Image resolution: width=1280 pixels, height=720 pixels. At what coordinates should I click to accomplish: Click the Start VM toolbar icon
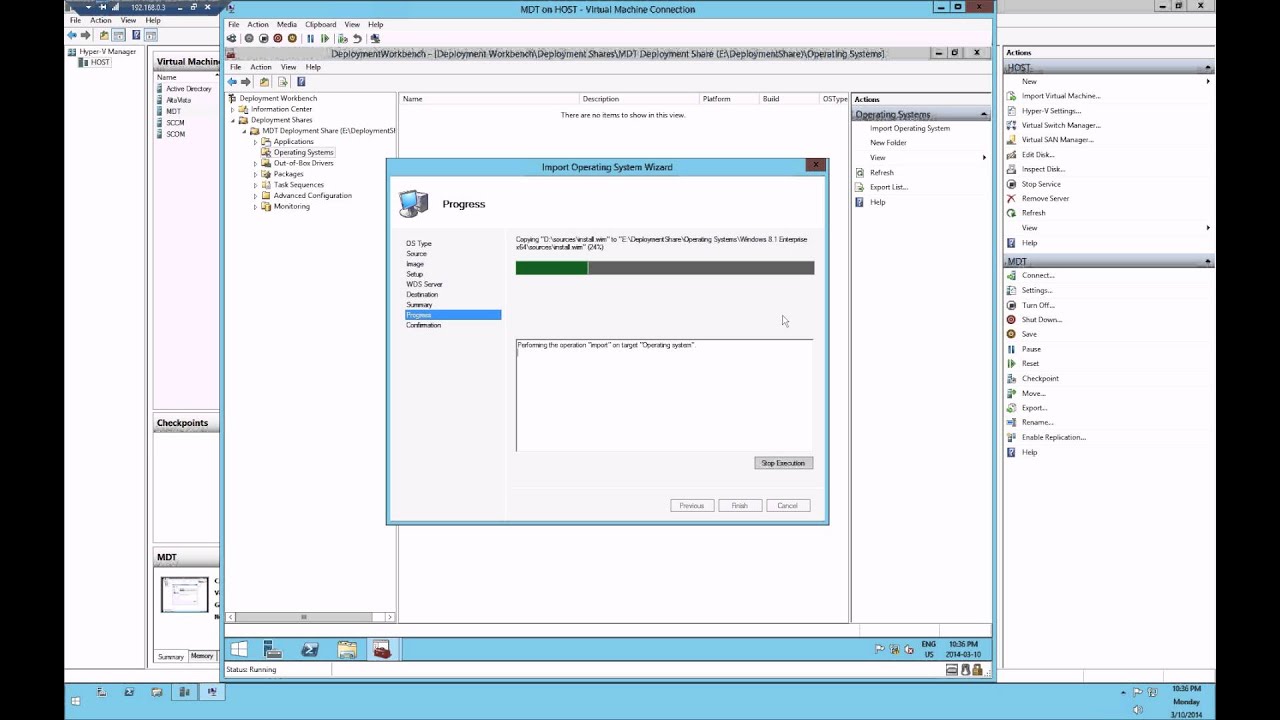[249, 38]
